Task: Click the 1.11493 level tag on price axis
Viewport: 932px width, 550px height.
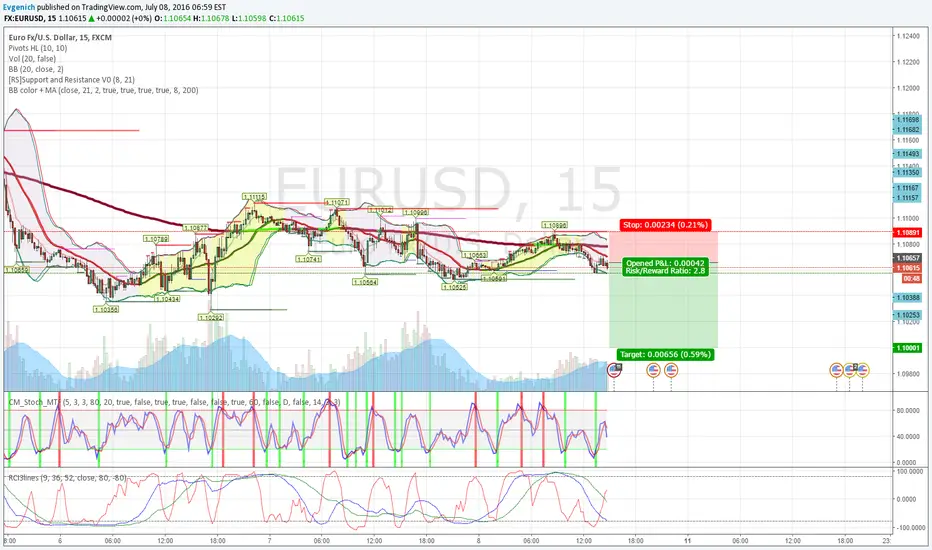Action: (x=907, y=154)
